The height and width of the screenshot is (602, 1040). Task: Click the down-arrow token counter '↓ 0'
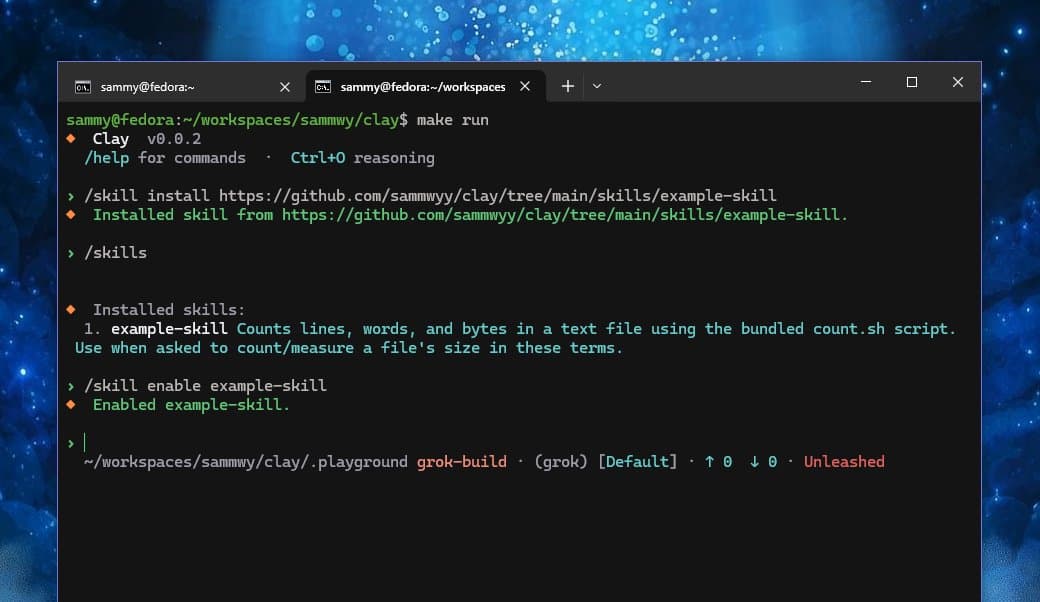763,462
